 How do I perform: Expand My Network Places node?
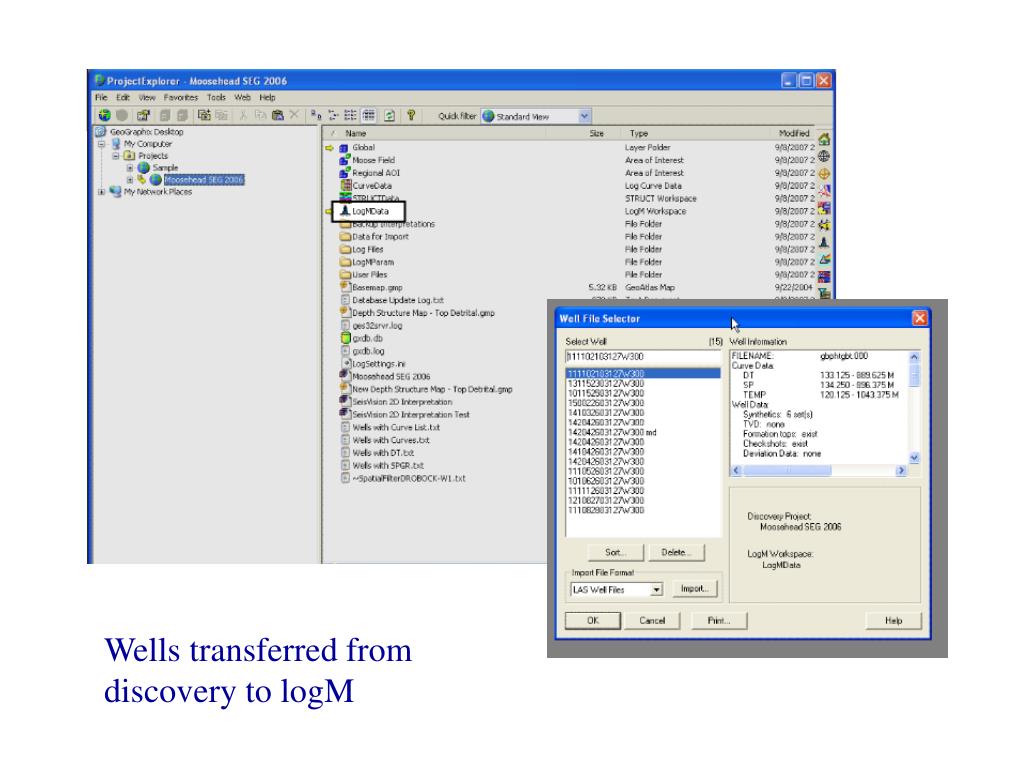point(101,192)
